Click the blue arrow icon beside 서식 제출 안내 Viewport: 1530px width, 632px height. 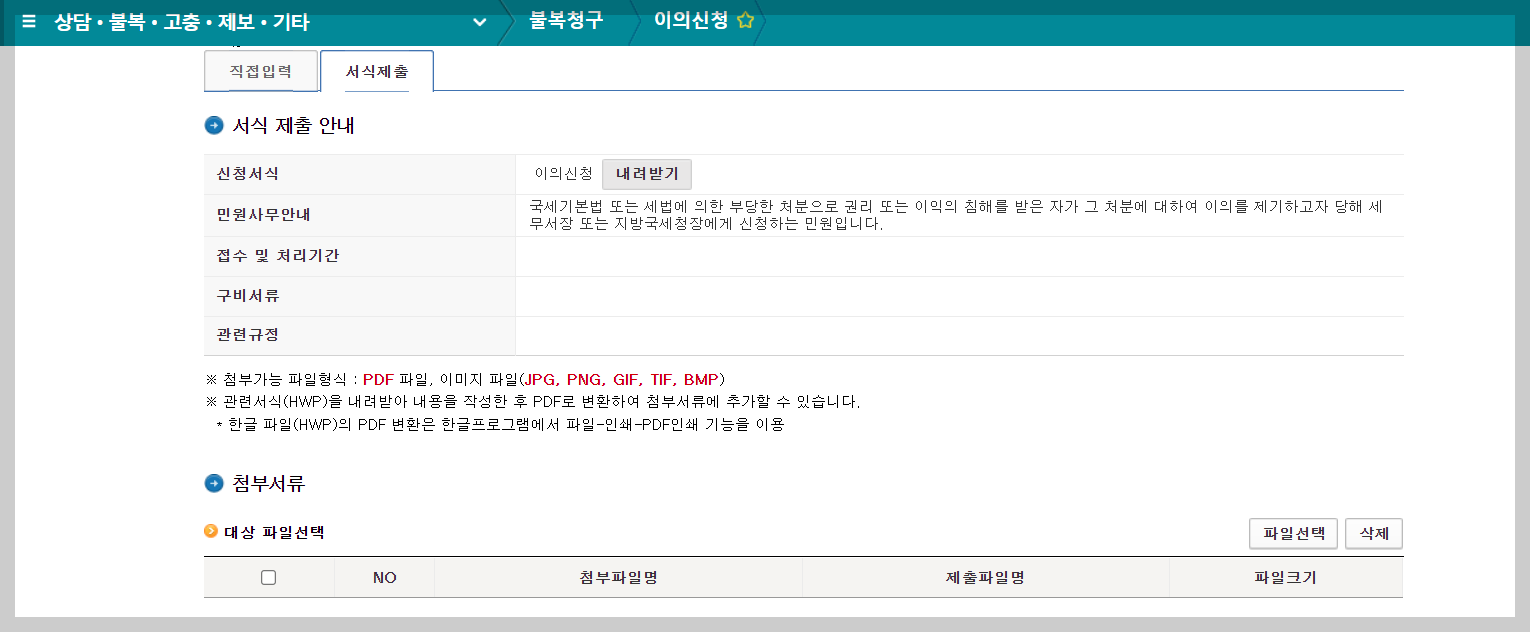[x=213, y=124]
